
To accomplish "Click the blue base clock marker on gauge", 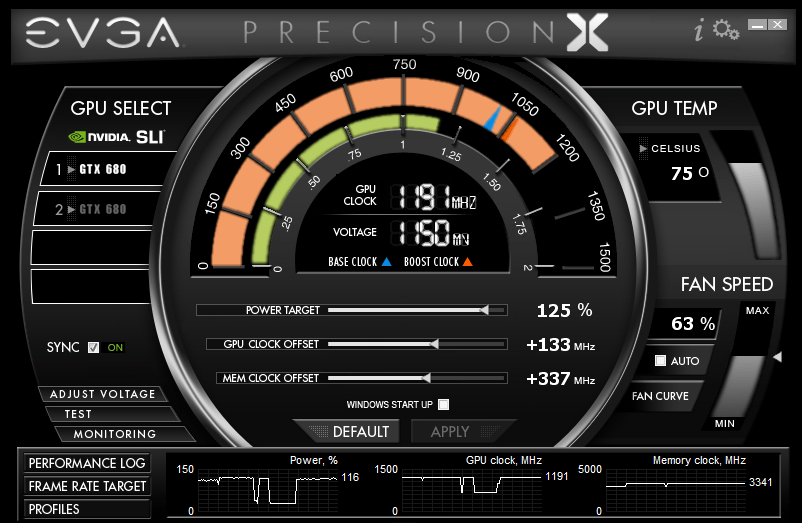I will point(493,118).
